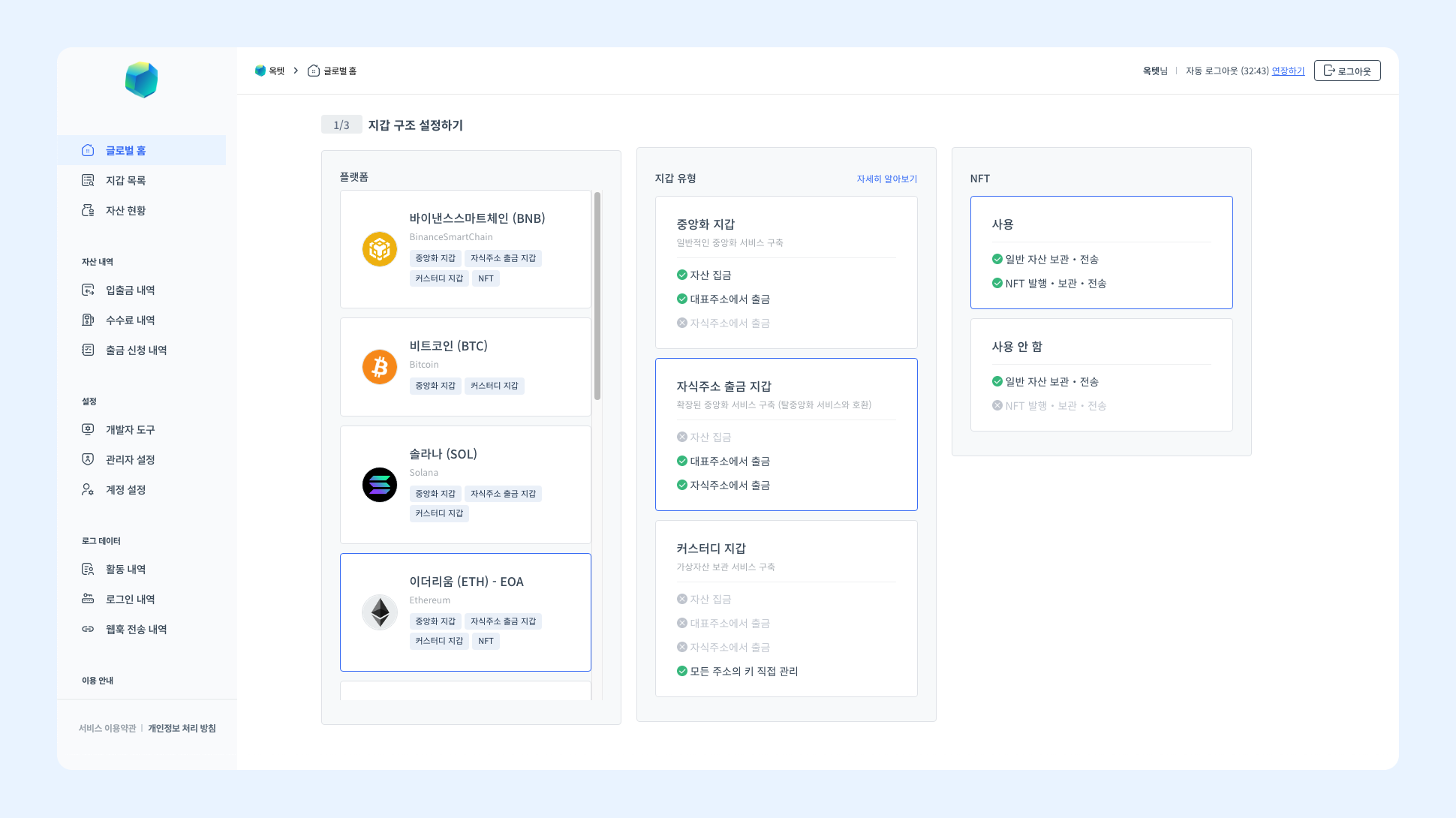Image resolution: width=1456 pixels, height=818 pixels.
Task: Select 바이낸스스마트체인 (BNB) platform
Action: click(x=465, y=249)
